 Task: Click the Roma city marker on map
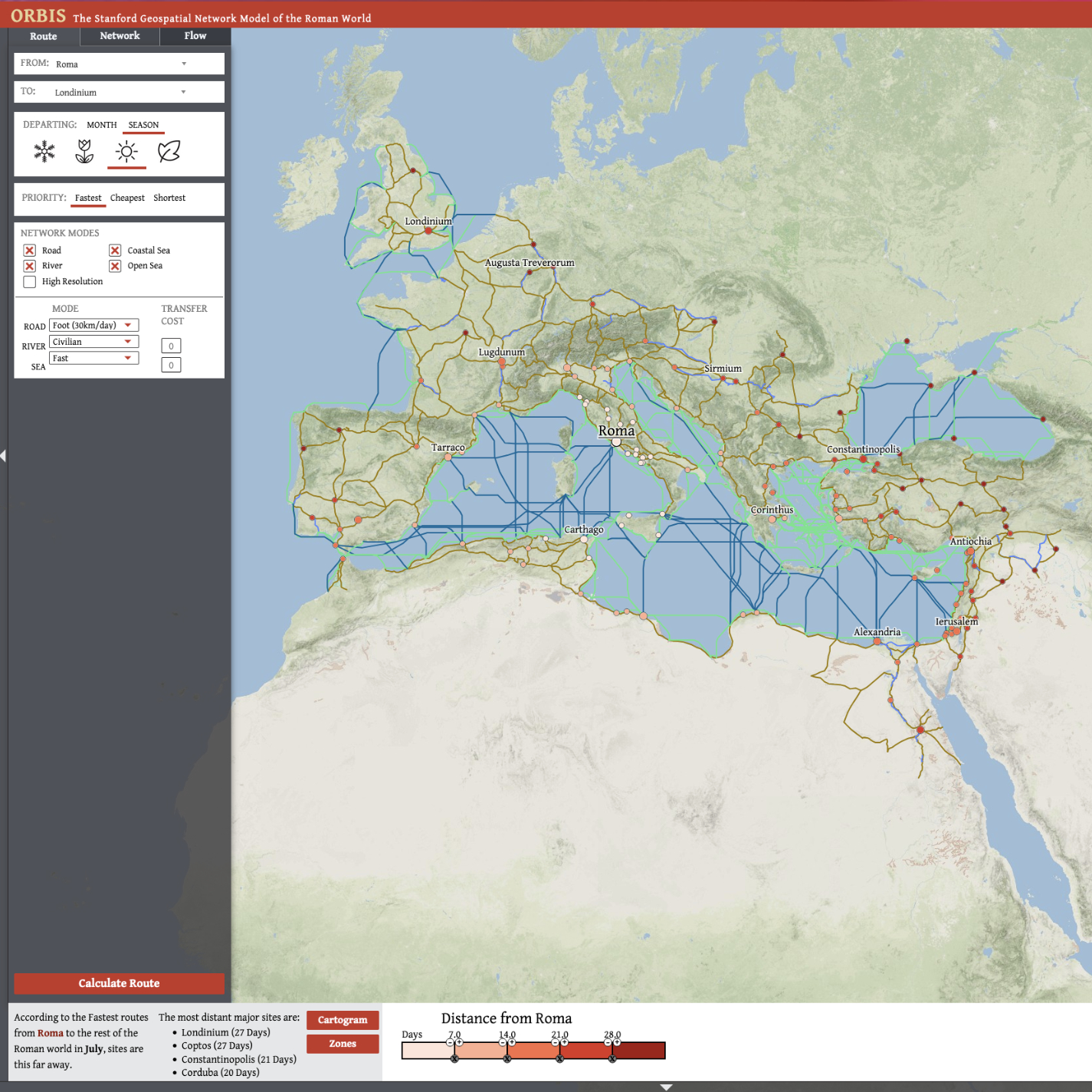(x=616, y=441)
